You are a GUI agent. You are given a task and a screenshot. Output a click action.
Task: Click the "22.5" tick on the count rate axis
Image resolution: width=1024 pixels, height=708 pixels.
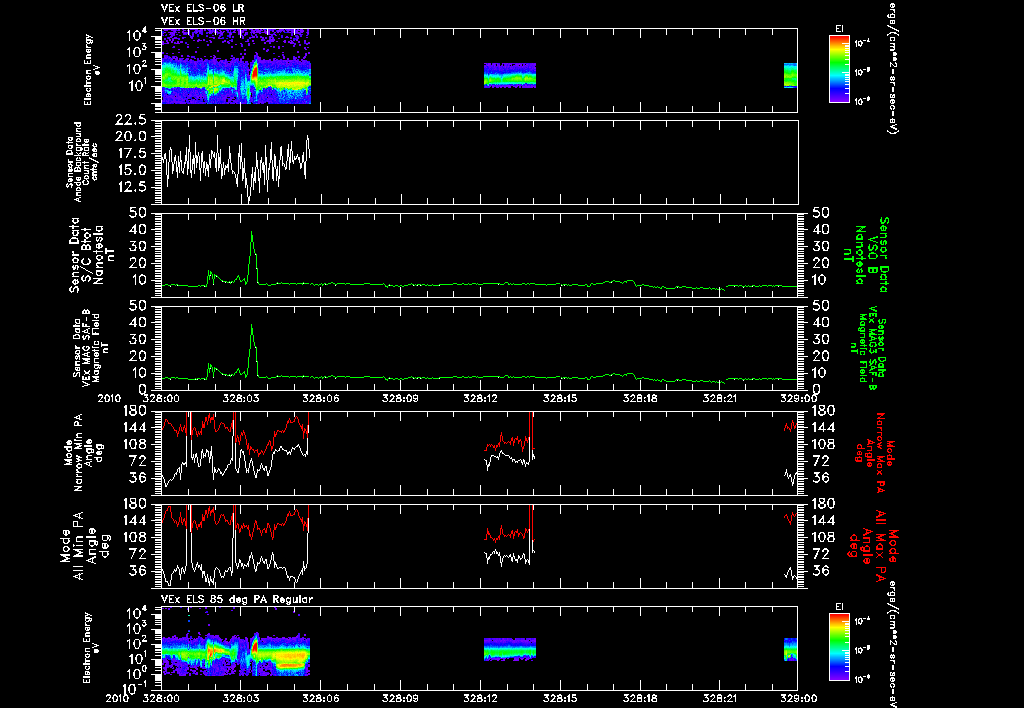[129, 120]
